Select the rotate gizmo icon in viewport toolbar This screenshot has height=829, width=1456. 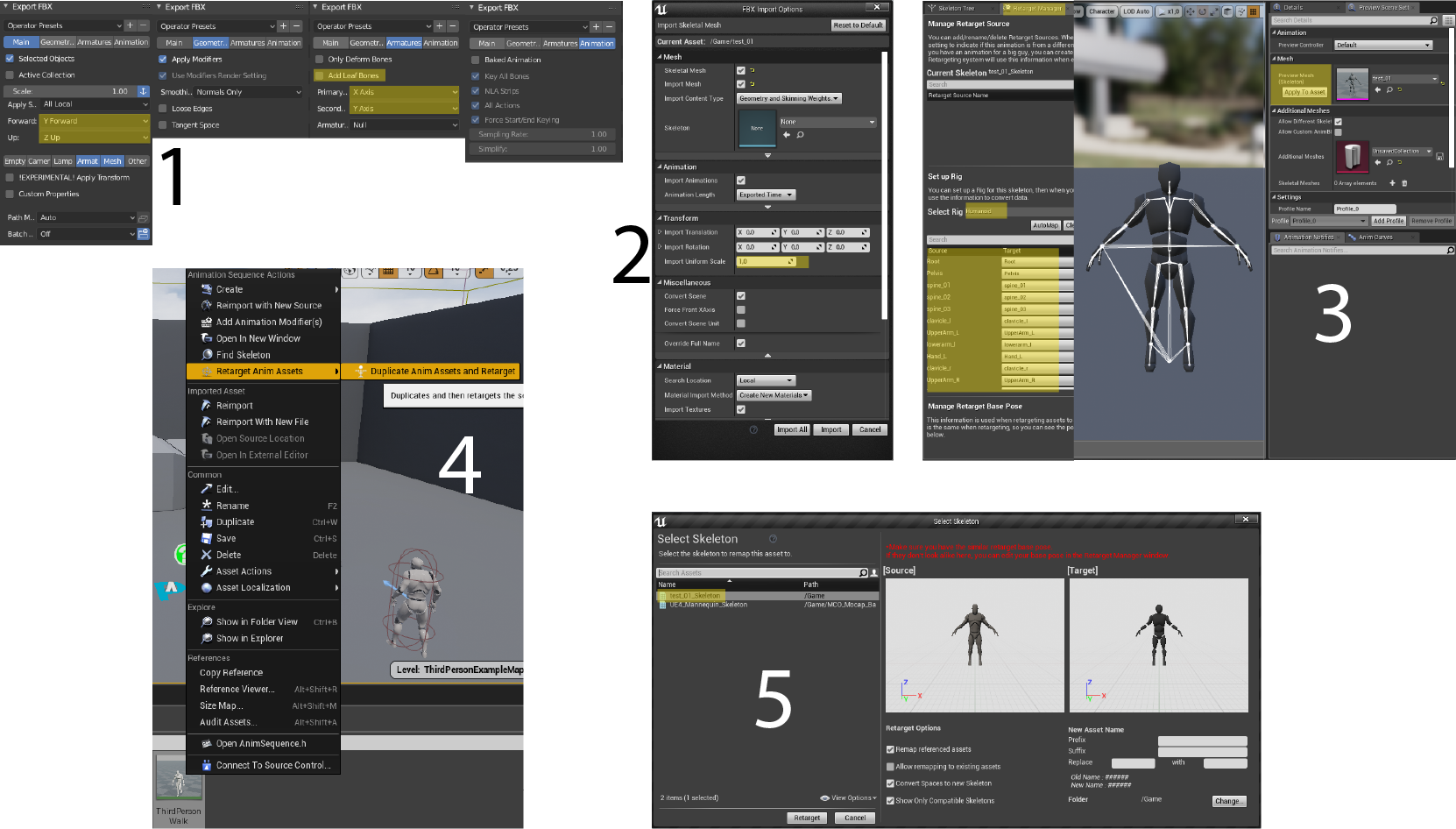(1203, 11)
